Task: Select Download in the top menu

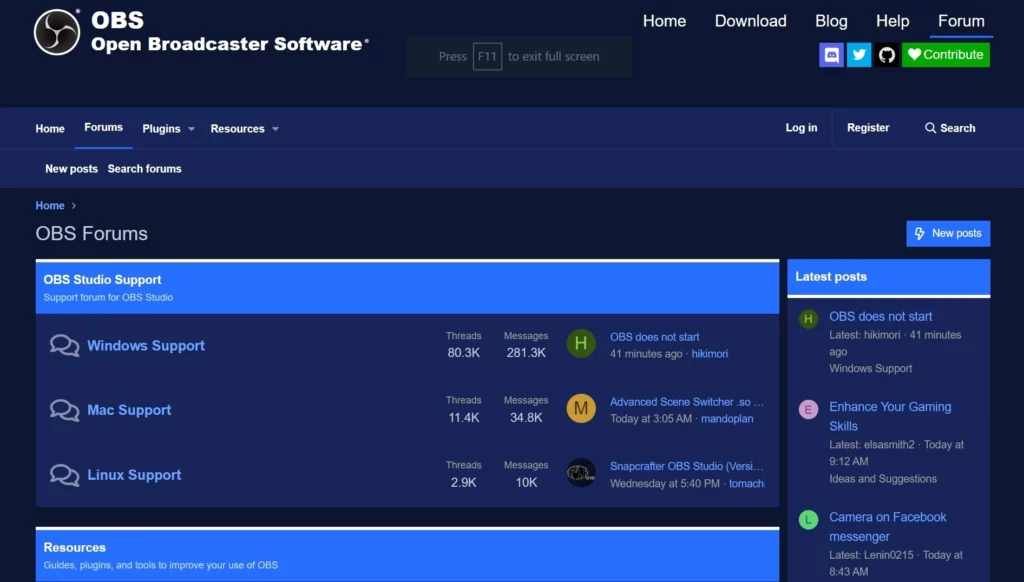Action: [750, 21]
